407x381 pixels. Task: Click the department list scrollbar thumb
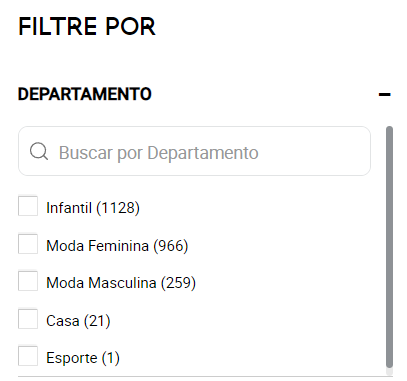coord(389,247)
